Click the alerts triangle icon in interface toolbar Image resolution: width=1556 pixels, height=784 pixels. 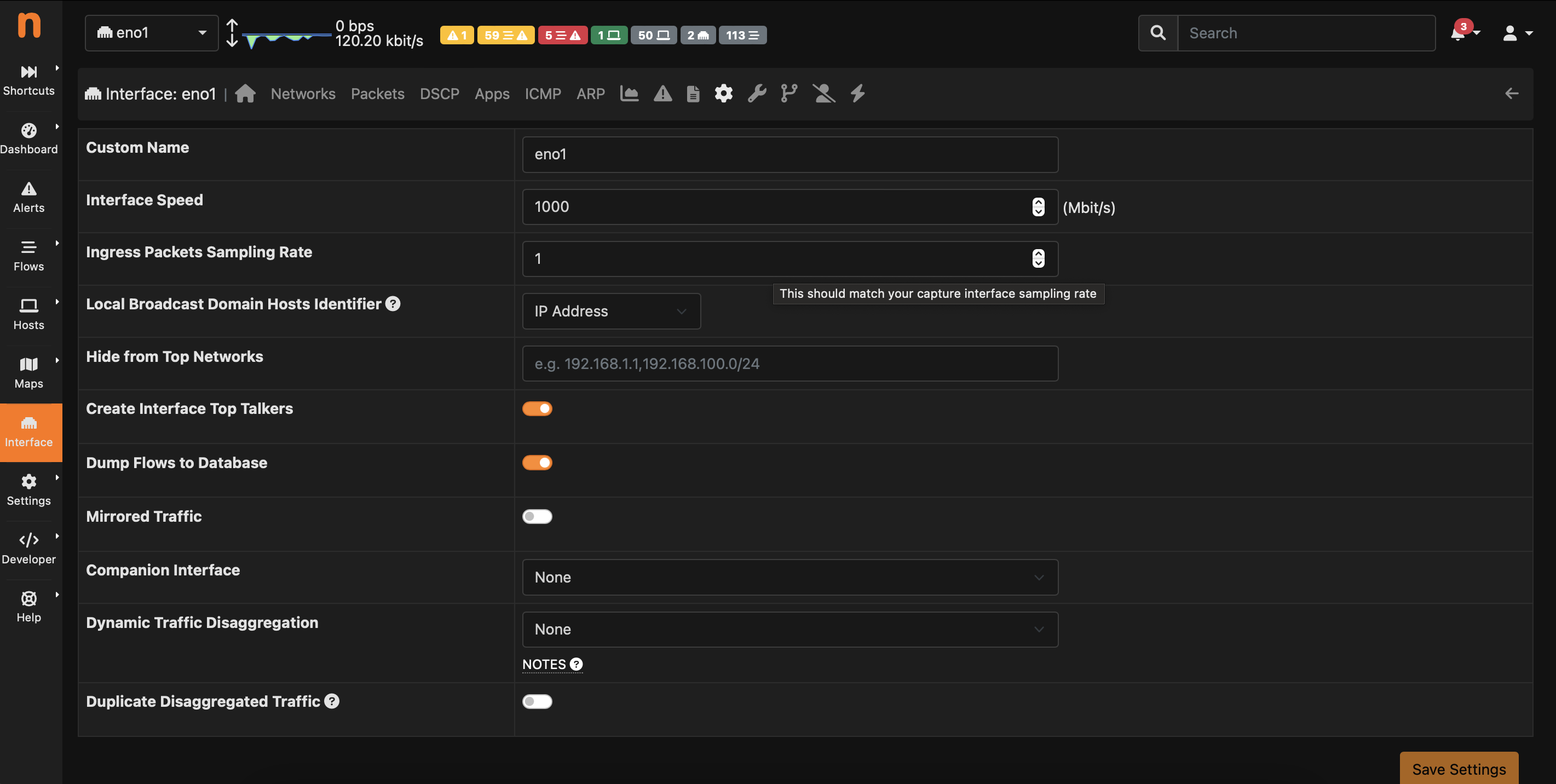[x=662, y=94]
